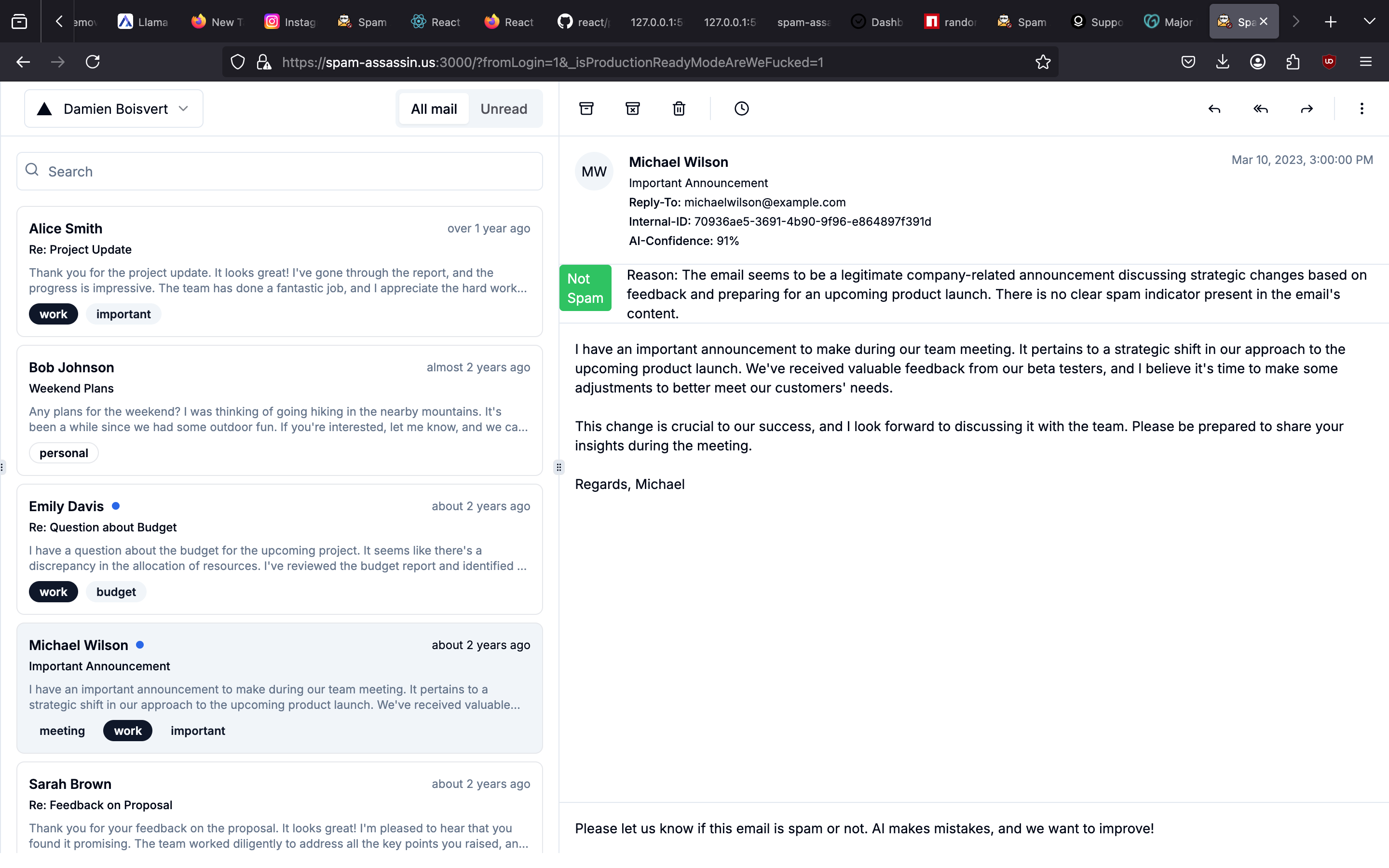Move the email to junk
Viewport: 1389px width, 868px height.
coord(632,108)
